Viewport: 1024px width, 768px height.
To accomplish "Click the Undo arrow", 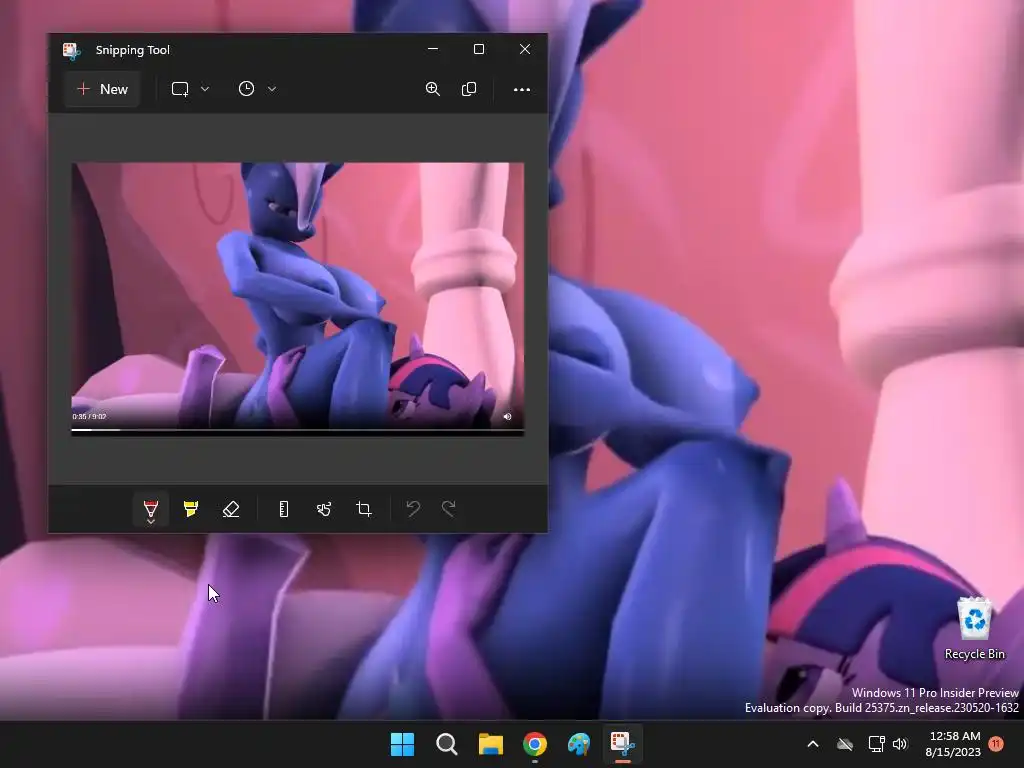I will point(413,508).
